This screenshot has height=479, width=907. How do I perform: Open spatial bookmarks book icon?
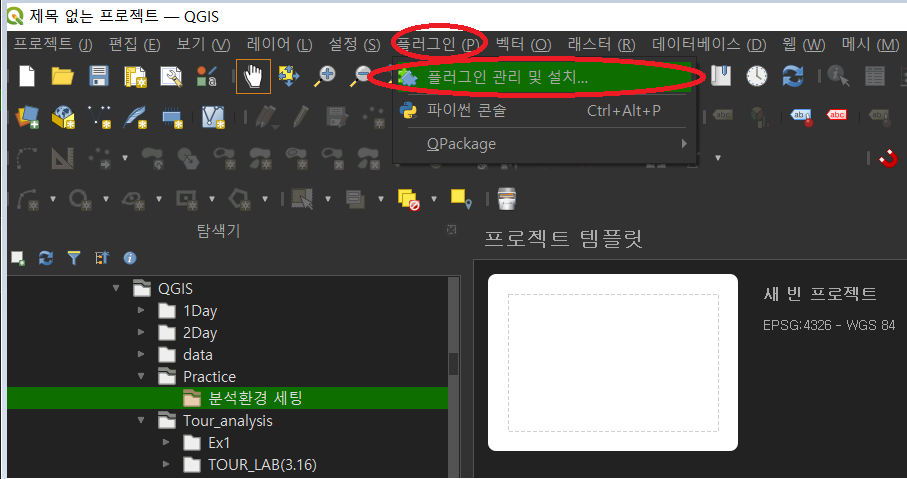point(721,75)
